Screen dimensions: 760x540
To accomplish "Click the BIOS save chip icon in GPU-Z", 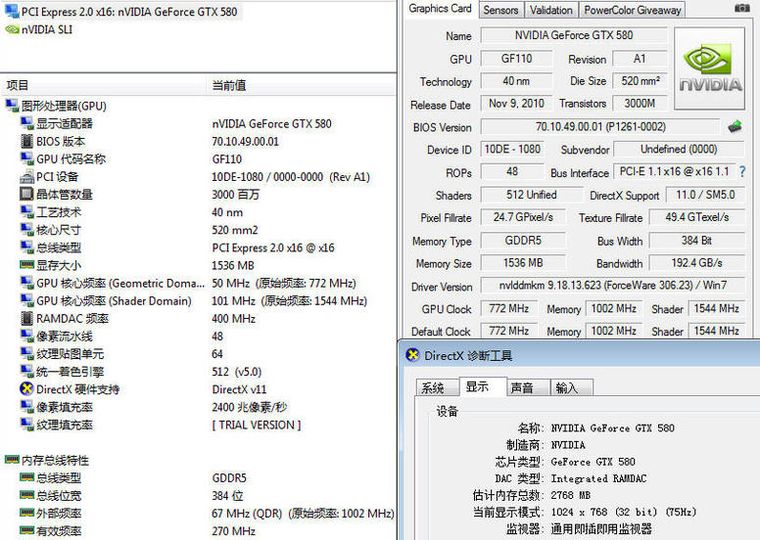I will tap(735, 127).
